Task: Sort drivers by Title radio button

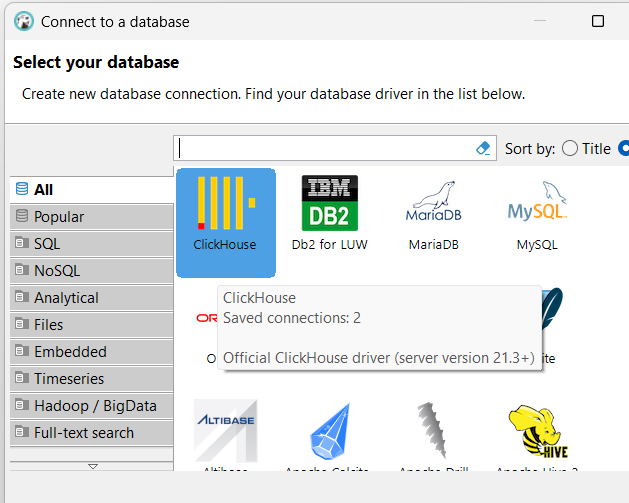Action: tap(570, 148)
